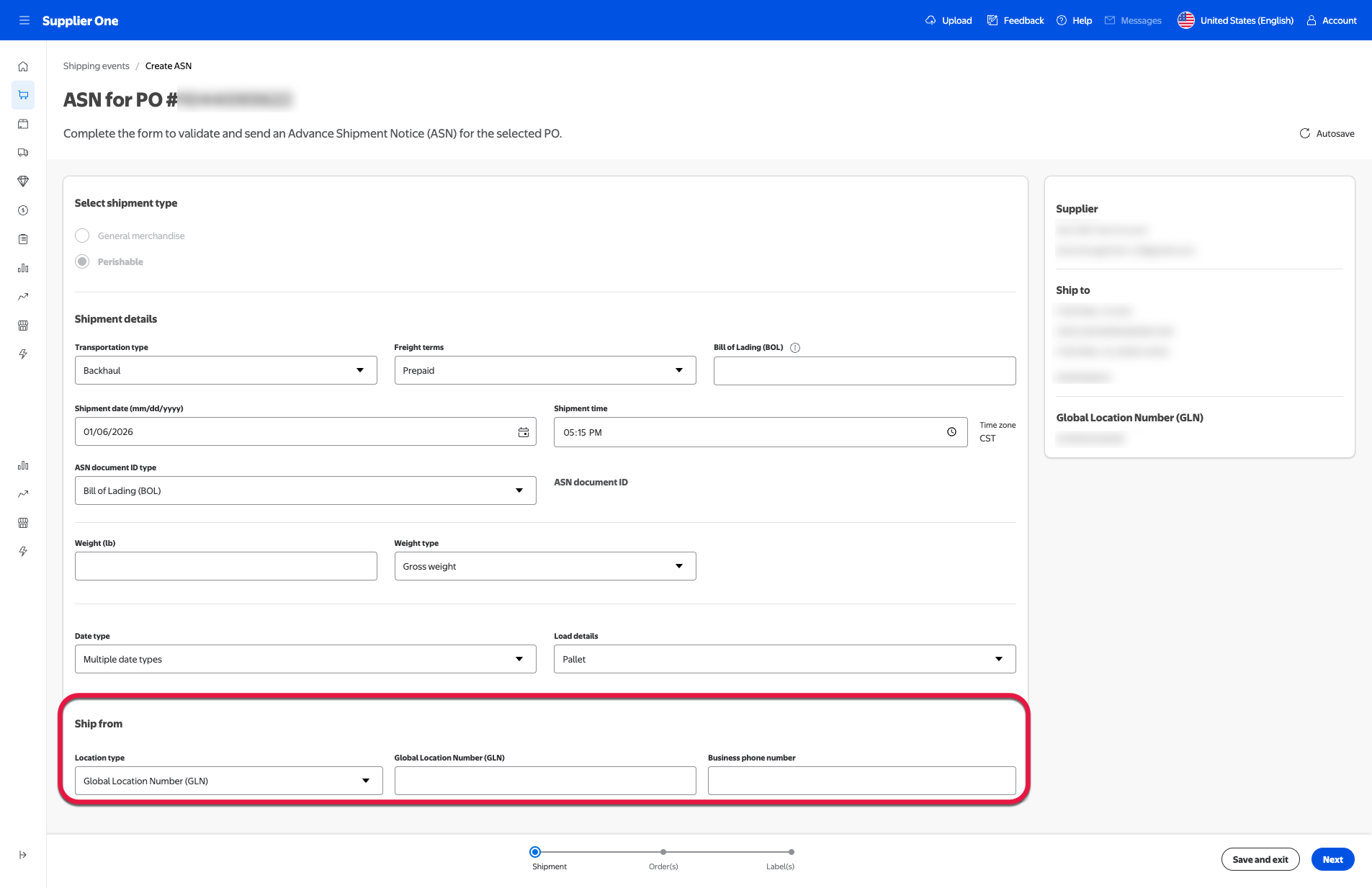Select the Perishable radio button
The image size is (1372, 888).
82,262
